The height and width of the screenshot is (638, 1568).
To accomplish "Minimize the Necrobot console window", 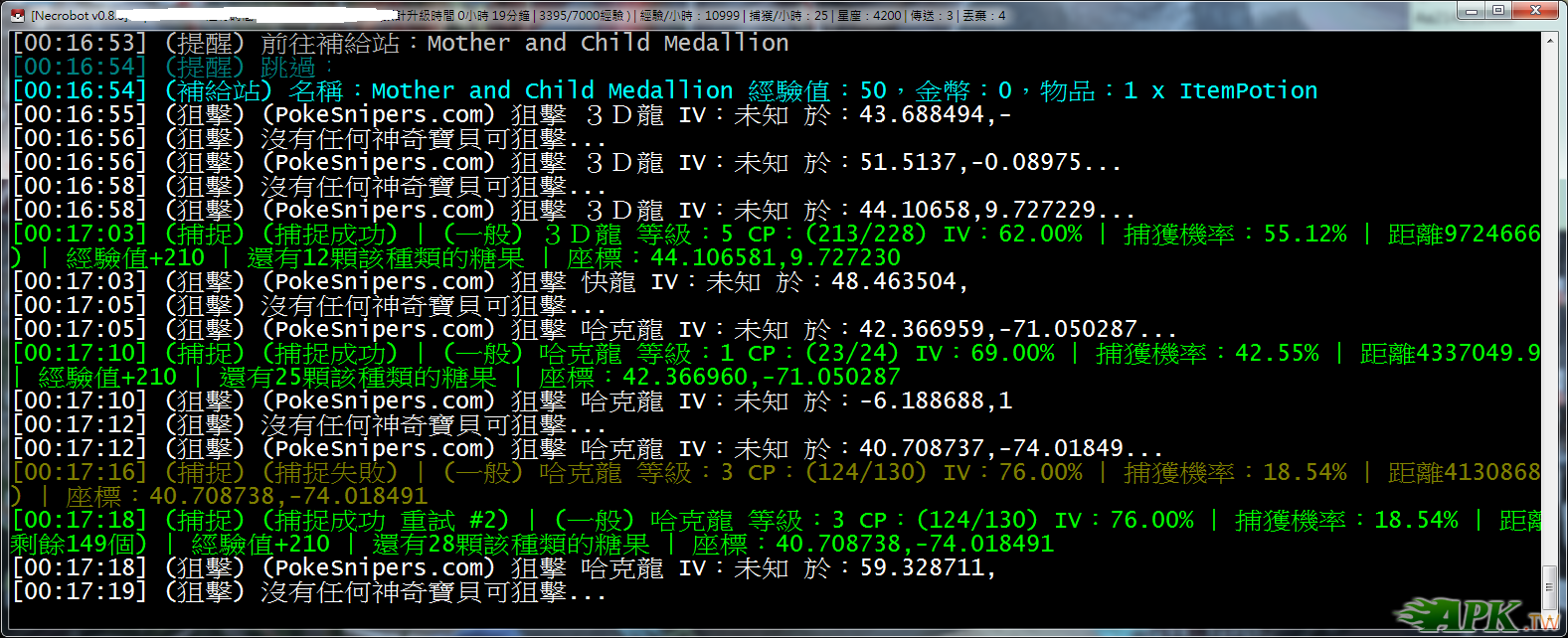I will click(1472, 11).
